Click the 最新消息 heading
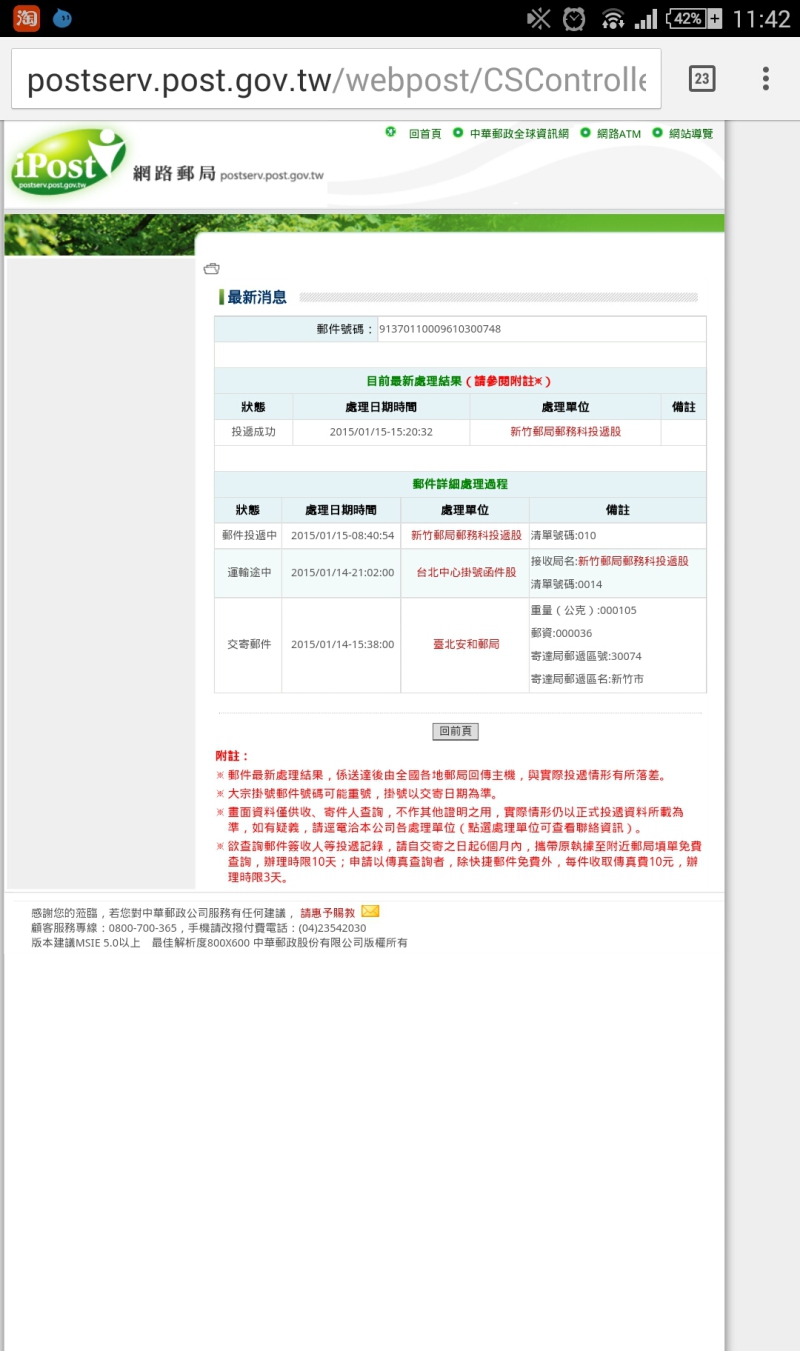Screen dimensions: 800x1351 point(257,297)
